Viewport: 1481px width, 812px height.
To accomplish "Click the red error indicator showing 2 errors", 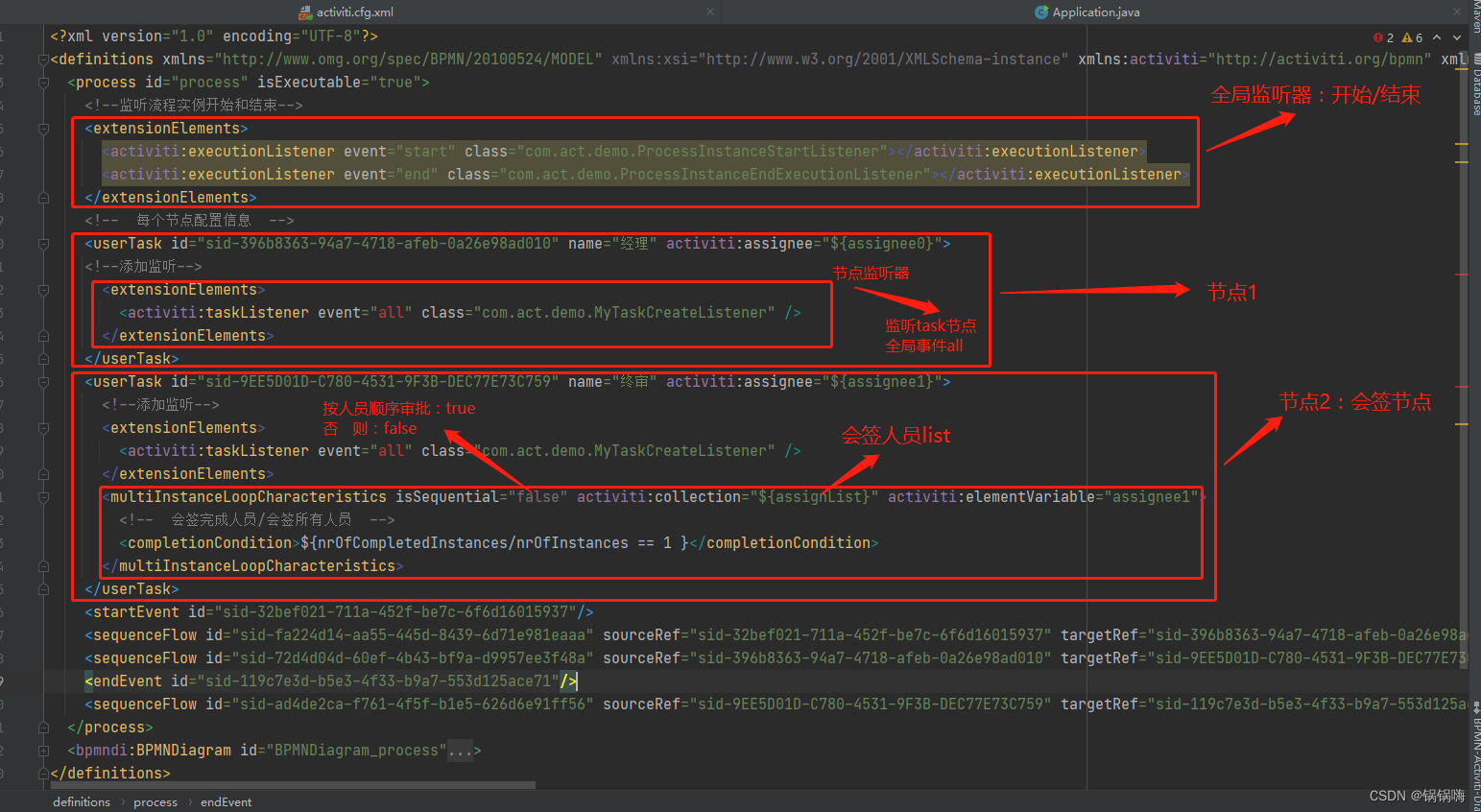I will tap(1379, 36).
